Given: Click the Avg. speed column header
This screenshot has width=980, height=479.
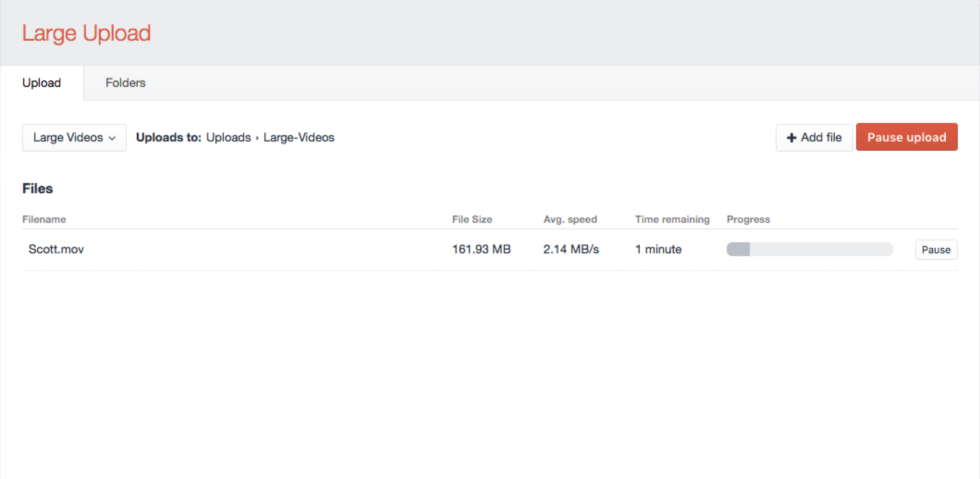Looking at the screenshot, I should point(571,219).
